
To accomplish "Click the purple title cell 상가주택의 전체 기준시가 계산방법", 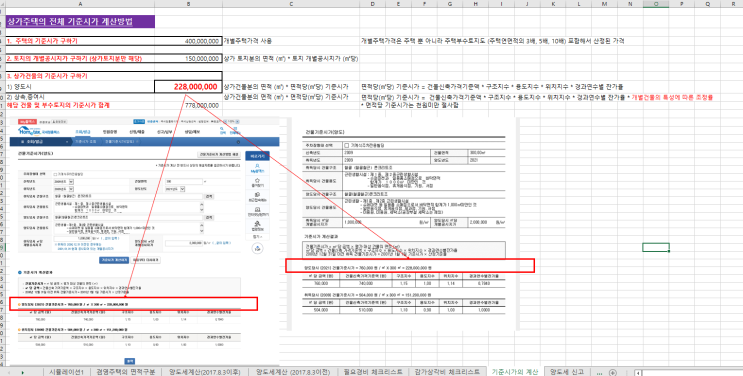I will (x=80, y=21).
